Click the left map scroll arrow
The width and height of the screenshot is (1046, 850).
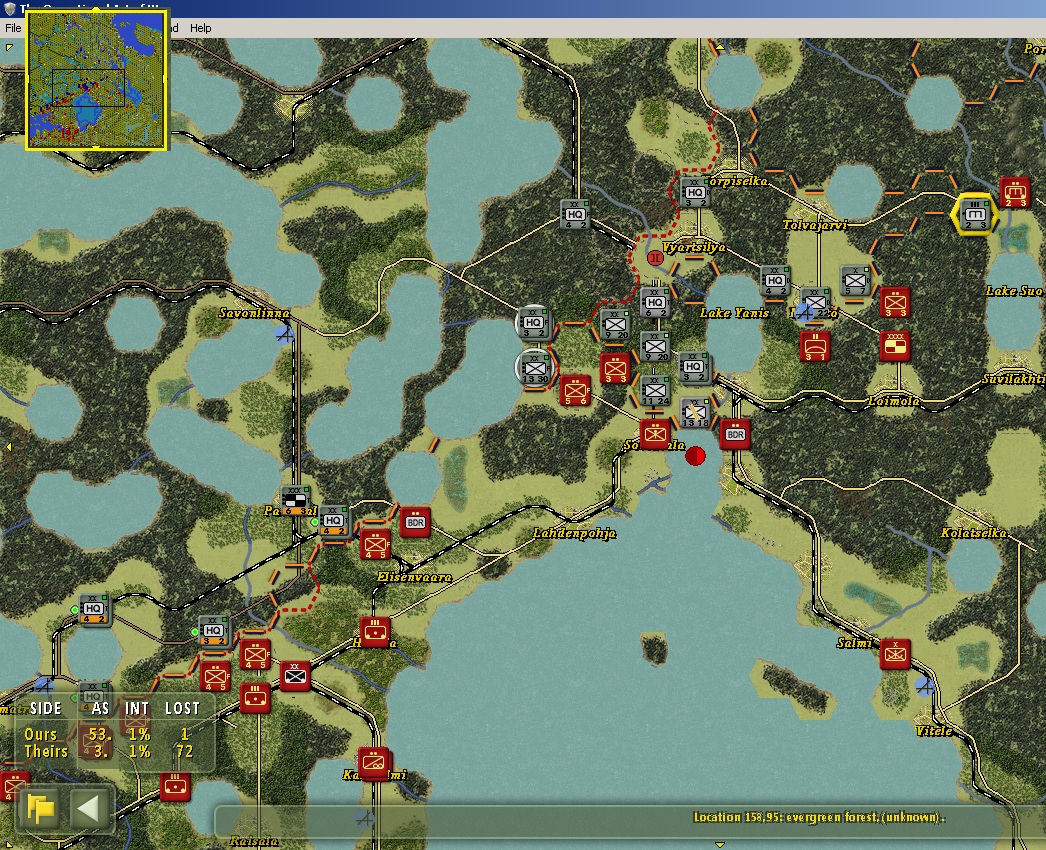click(8, 446)
